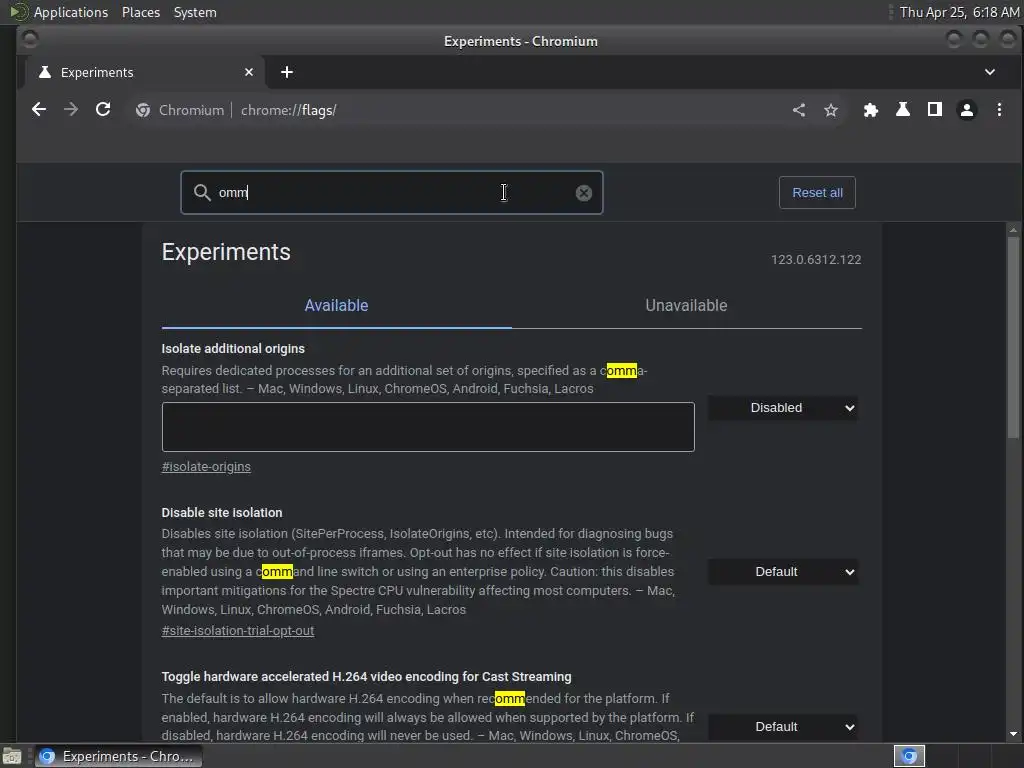Bookmark this page with the star icon
Viewport: 1024px width, 768px height.
coord(831,110)
